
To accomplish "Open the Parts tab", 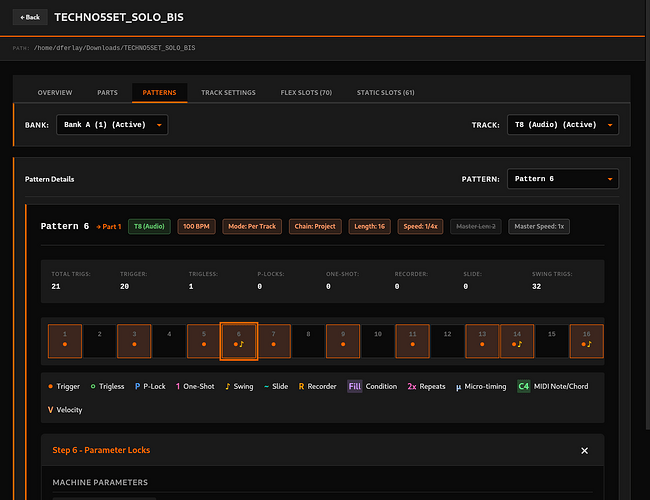I will pos(107,92).
